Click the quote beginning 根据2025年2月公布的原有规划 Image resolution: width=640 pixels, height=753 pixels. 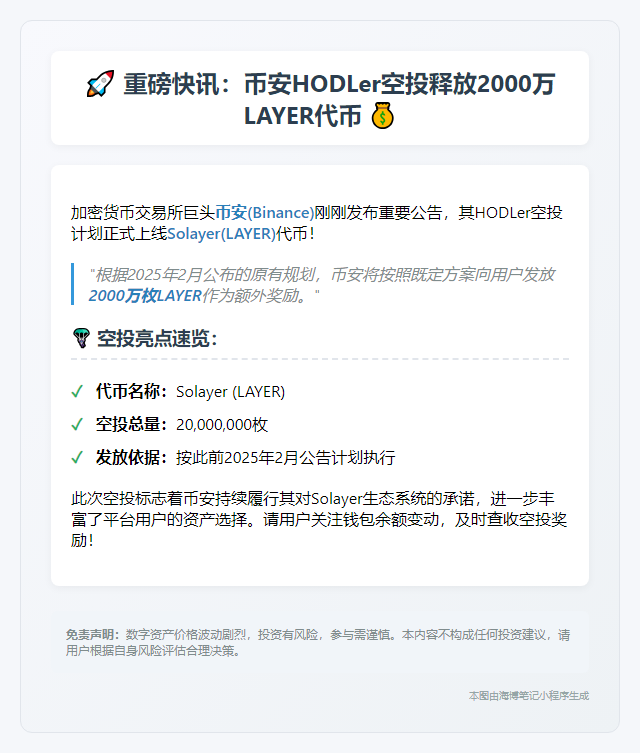click(x=322, y=285)
